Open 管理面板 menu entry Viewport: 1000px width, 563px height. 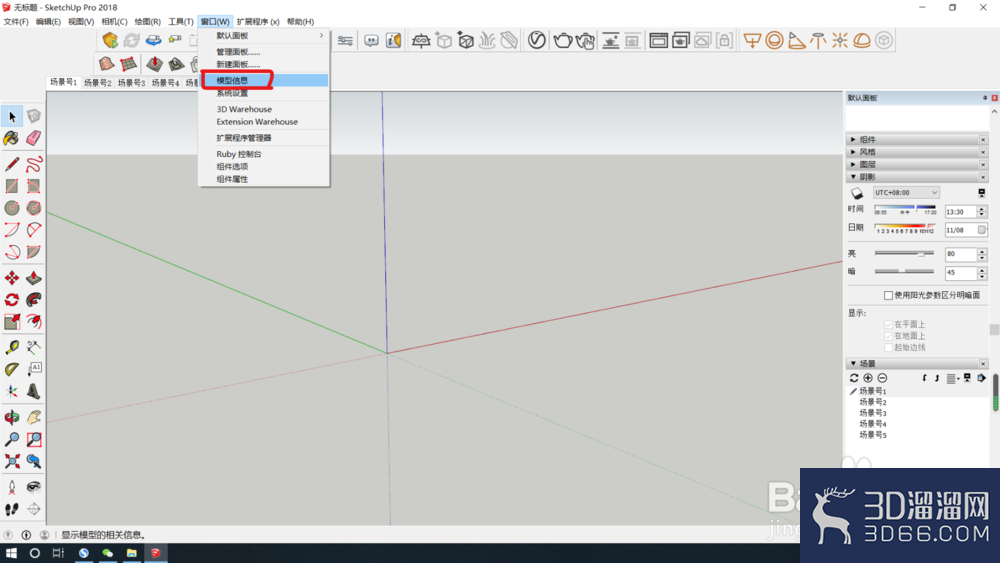(264, 52)
